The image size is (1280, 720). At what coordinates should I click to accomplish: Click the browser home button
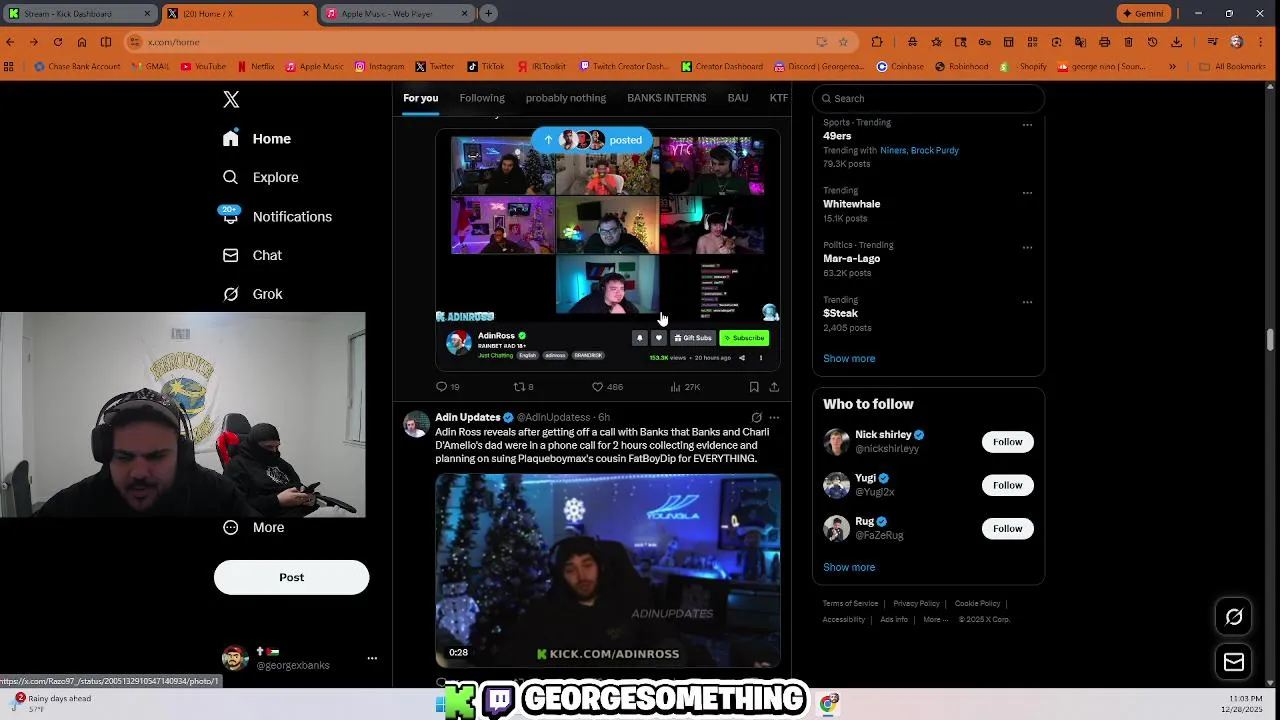(x=82, y=42)
